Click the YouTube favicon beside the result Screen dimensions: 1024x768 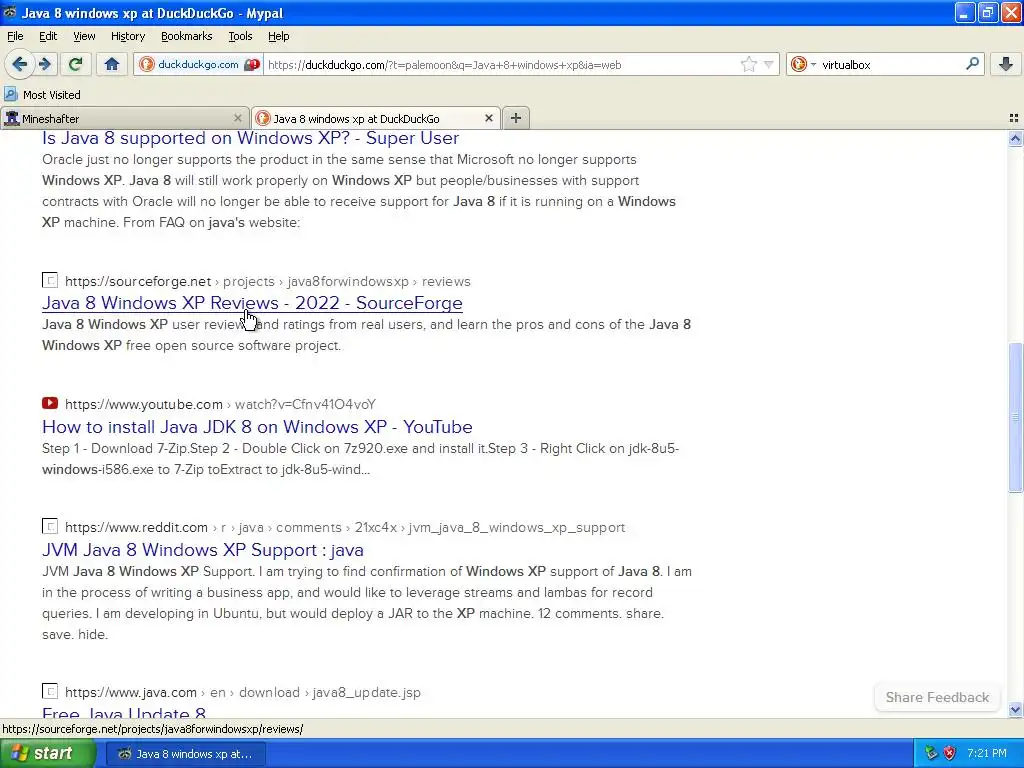[x=50, y=403]
